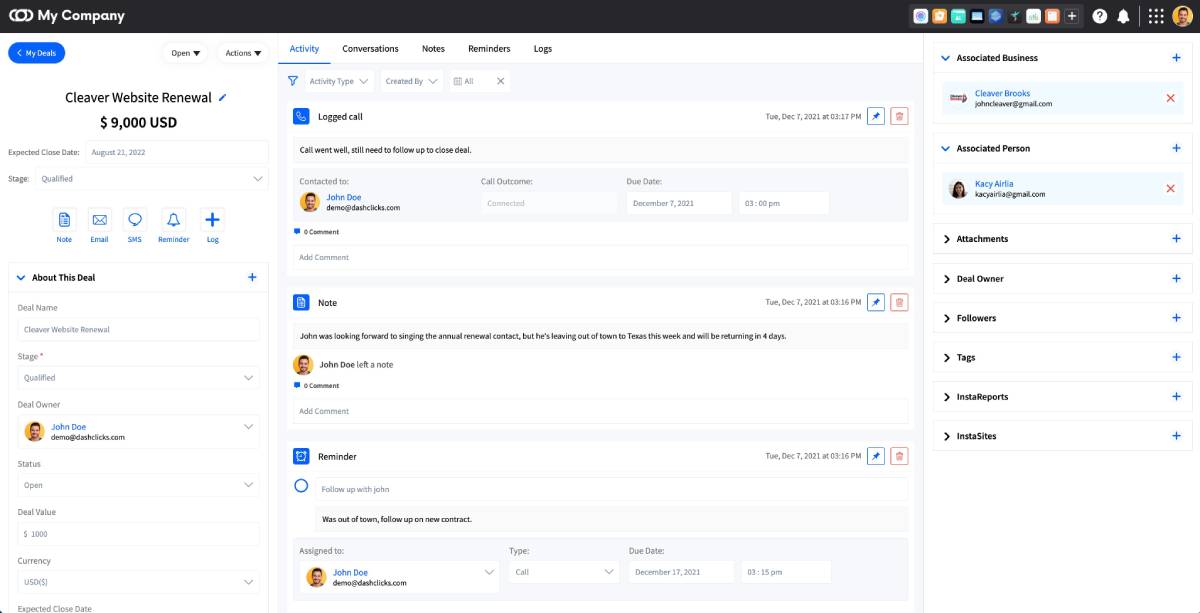Open the notifications bell in header

pos(1124,16)
